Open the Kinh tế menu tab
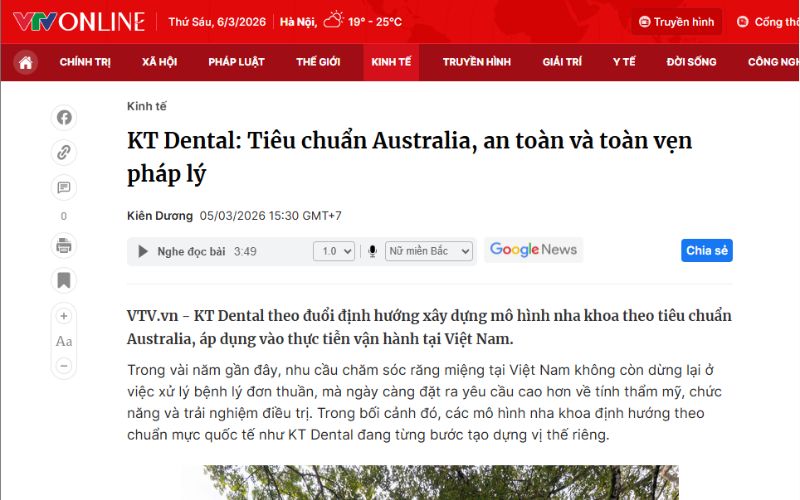800x500 pixels. (391, 62)
